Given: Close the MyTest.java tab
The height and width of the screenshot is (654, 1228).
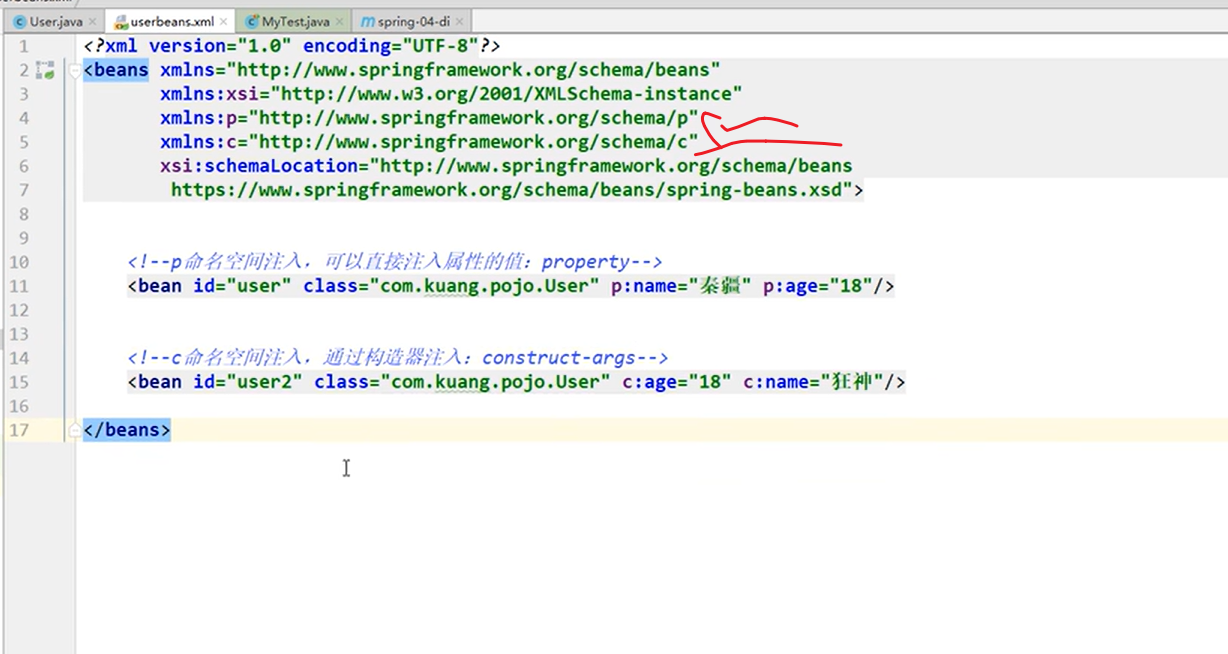Looking at the screenshot, I should pyautogui.click(x=340, y=21).
